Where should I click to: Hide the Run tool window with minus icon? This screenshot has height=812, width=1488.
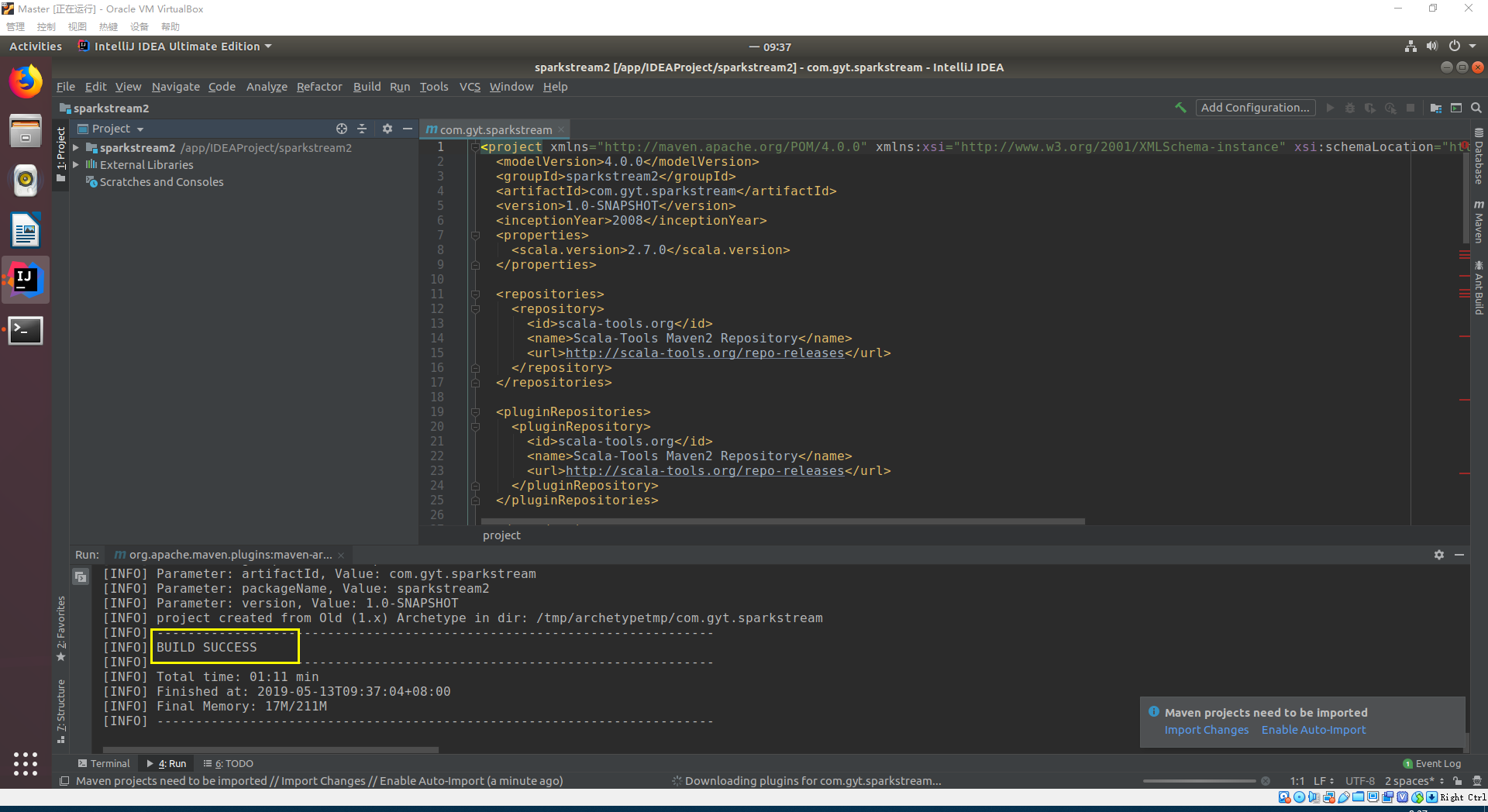(1459, 555)
